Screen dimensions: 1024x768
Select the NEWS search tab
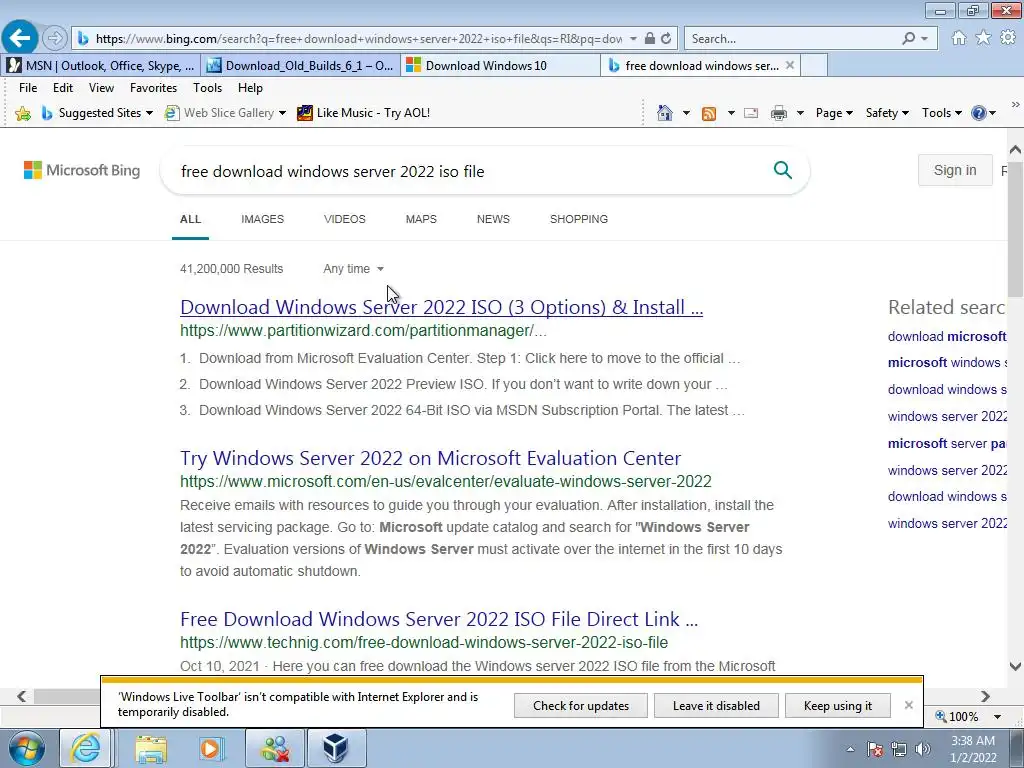click(x=493, y=219)
